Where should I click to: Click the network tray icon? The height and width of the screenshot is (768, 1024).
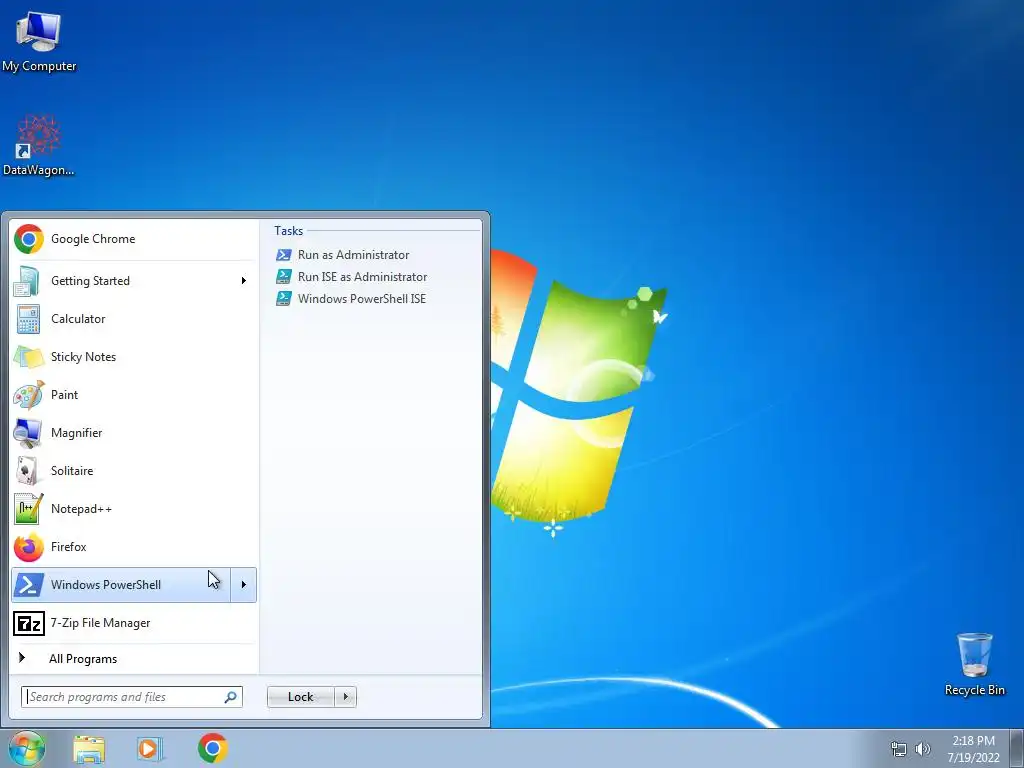[x=899, y=749]
